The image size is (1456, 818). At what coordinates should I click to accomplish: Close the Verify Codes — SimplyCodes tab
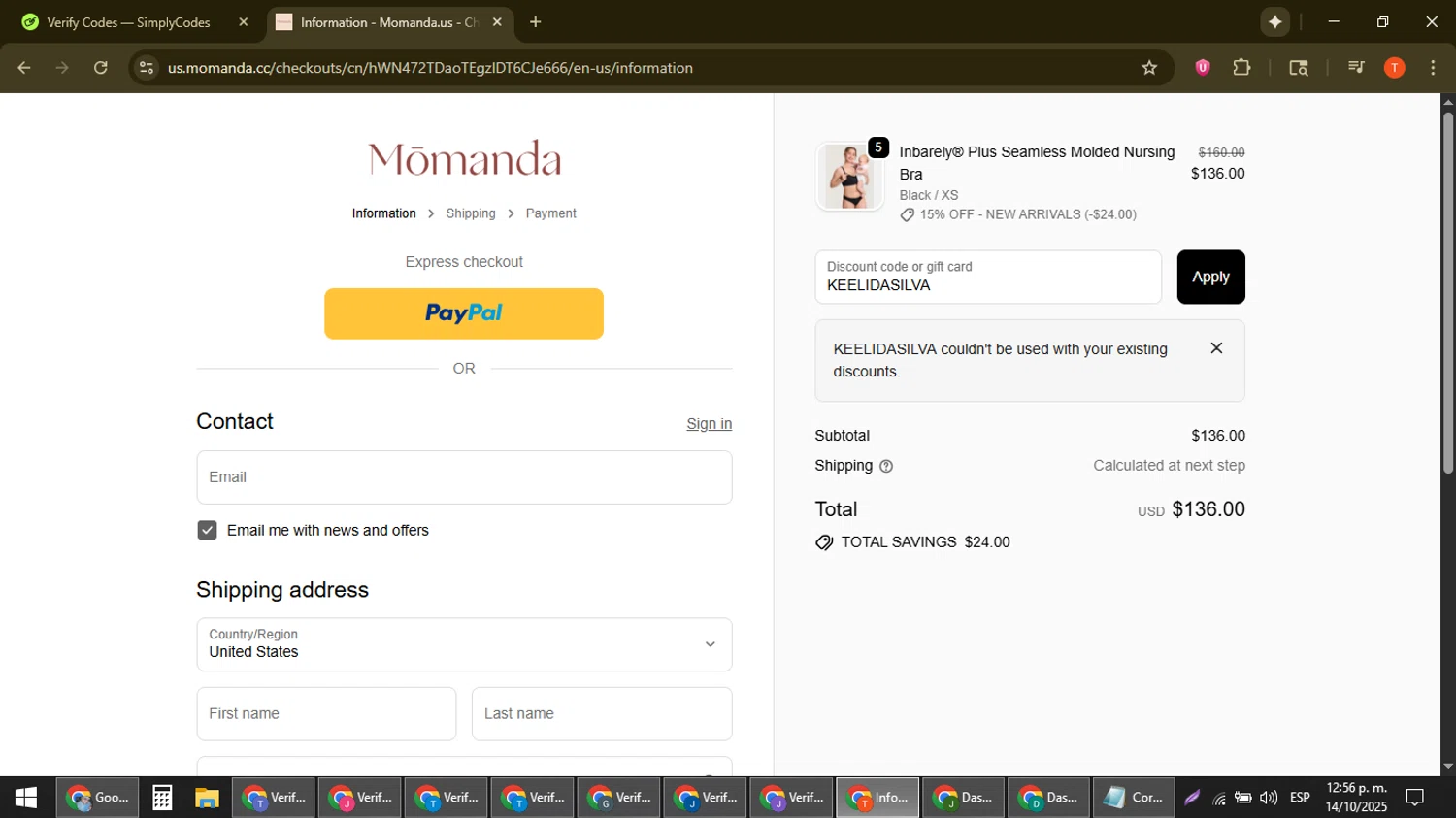point(244,21)
